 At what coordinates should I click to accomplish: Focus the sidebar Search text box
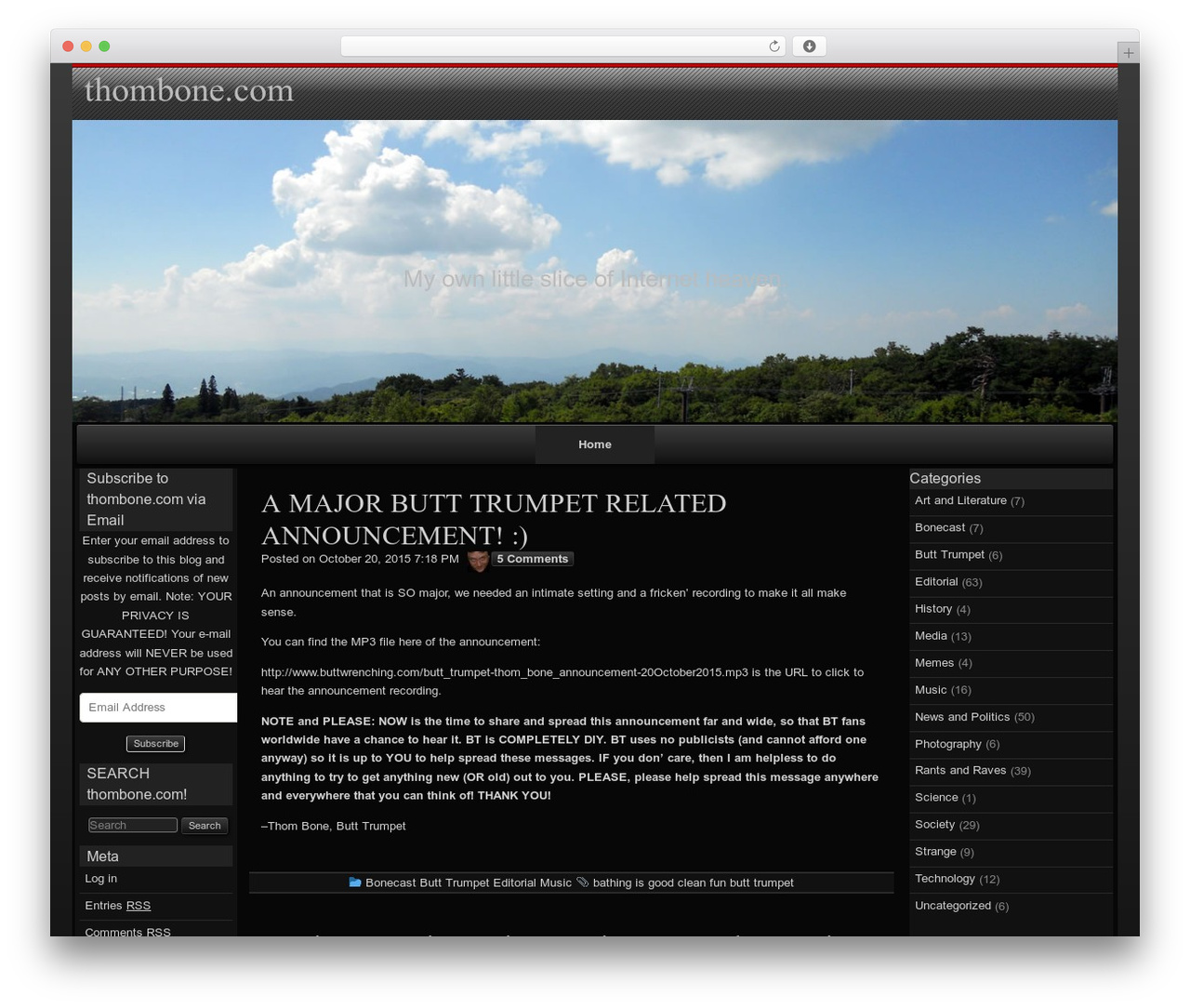[133, 826]
